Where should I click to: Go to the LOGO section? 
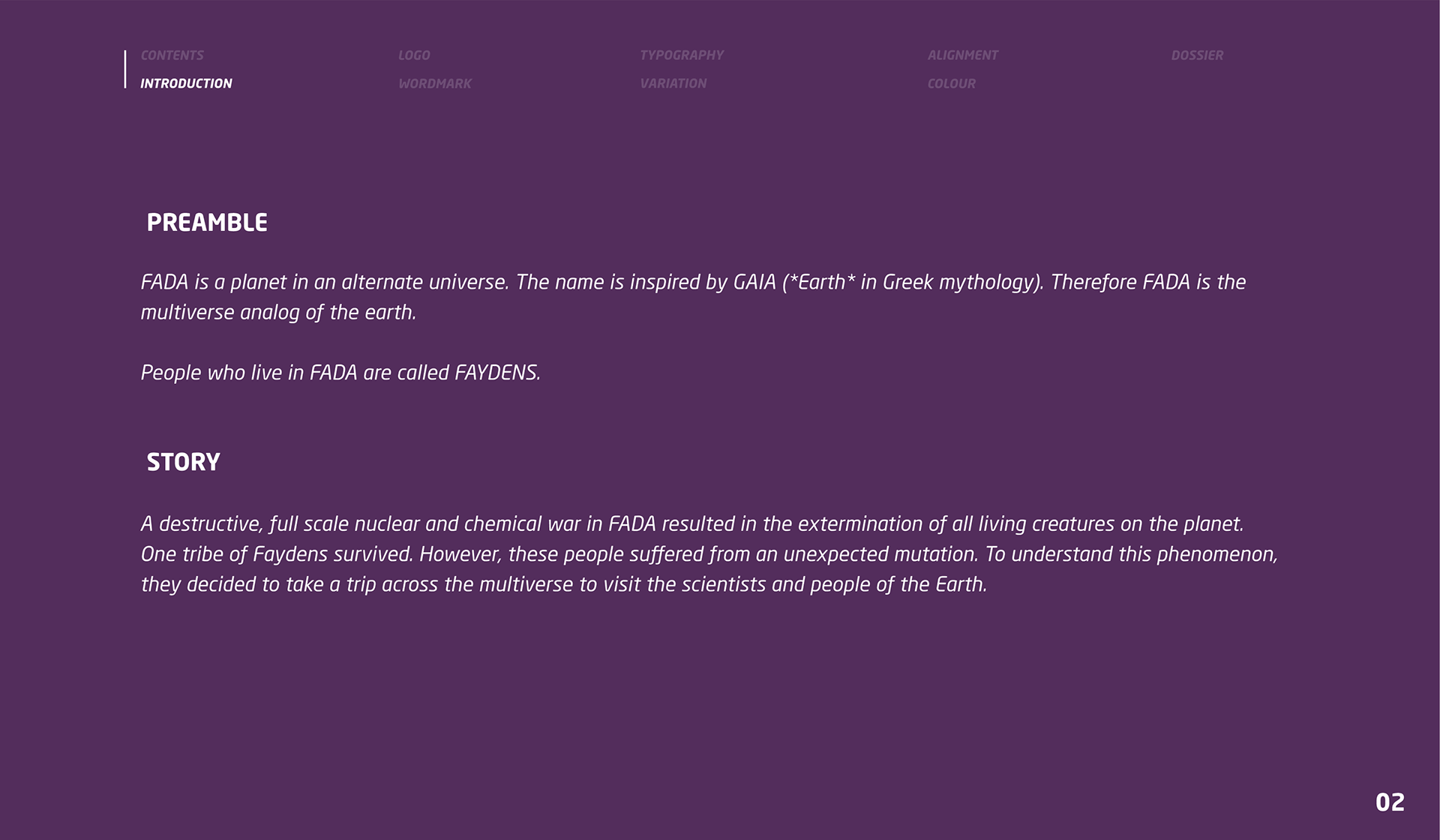coord(414,55)
